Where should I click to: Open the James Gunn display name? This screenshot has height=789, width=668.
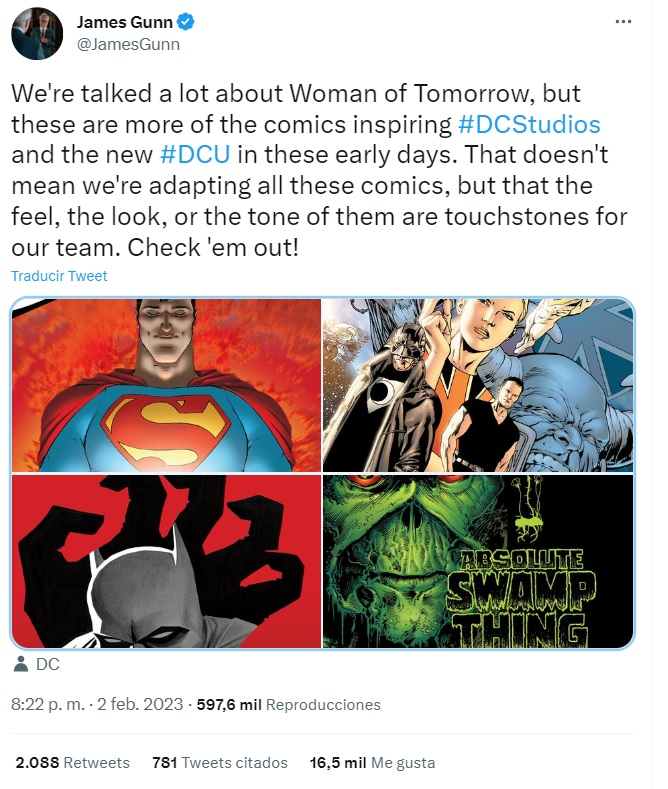tap(124, 22)
